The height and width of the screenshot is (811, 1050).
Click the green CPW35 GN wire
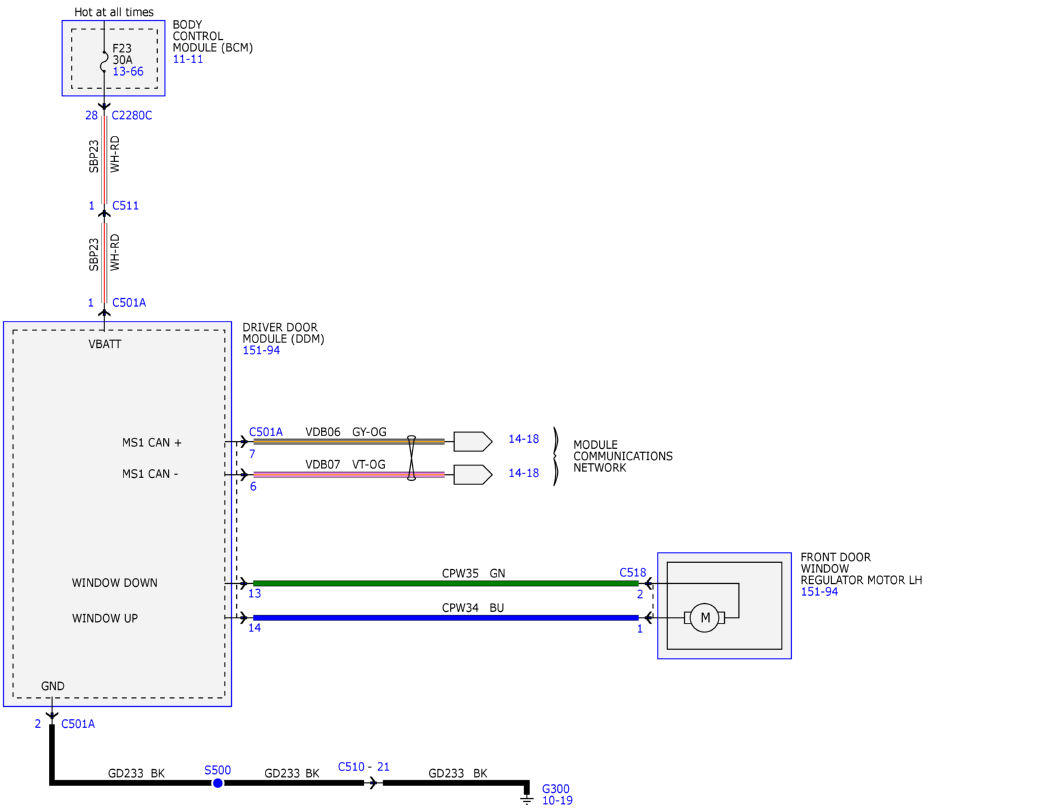point(445,583)
